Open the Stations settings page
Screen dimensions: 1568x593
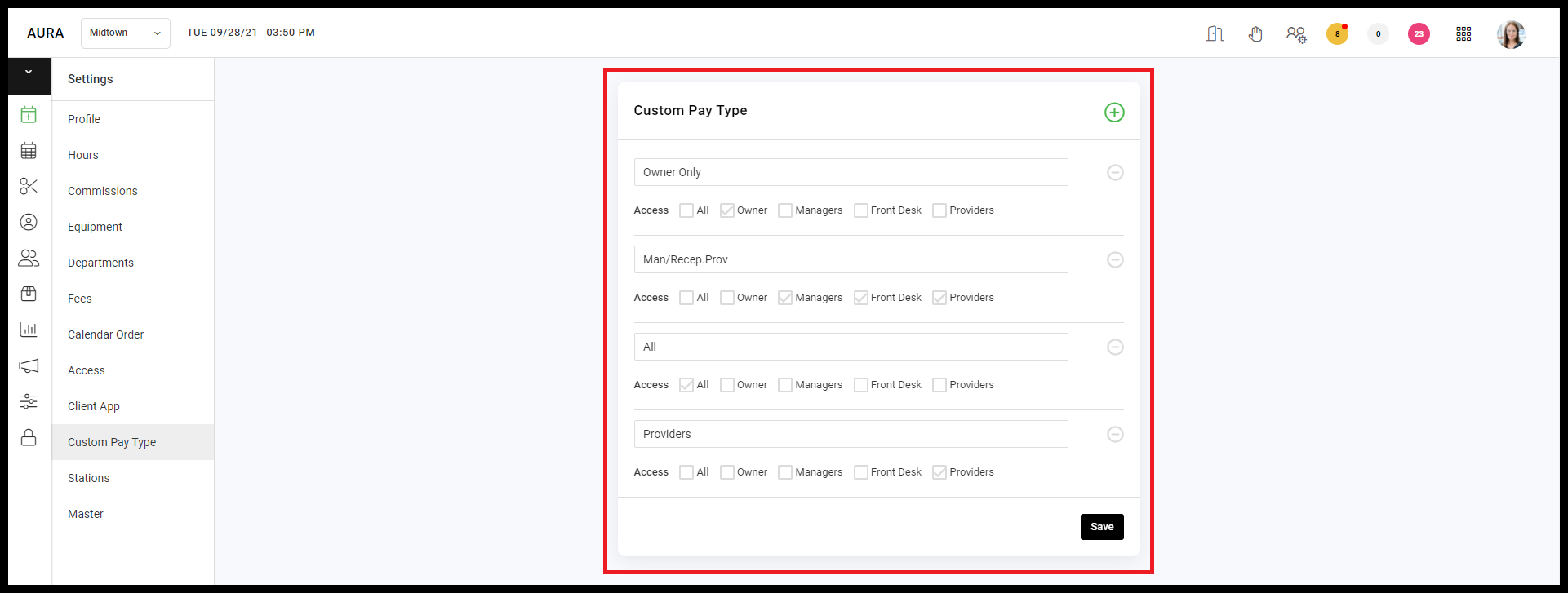[88, 478]
